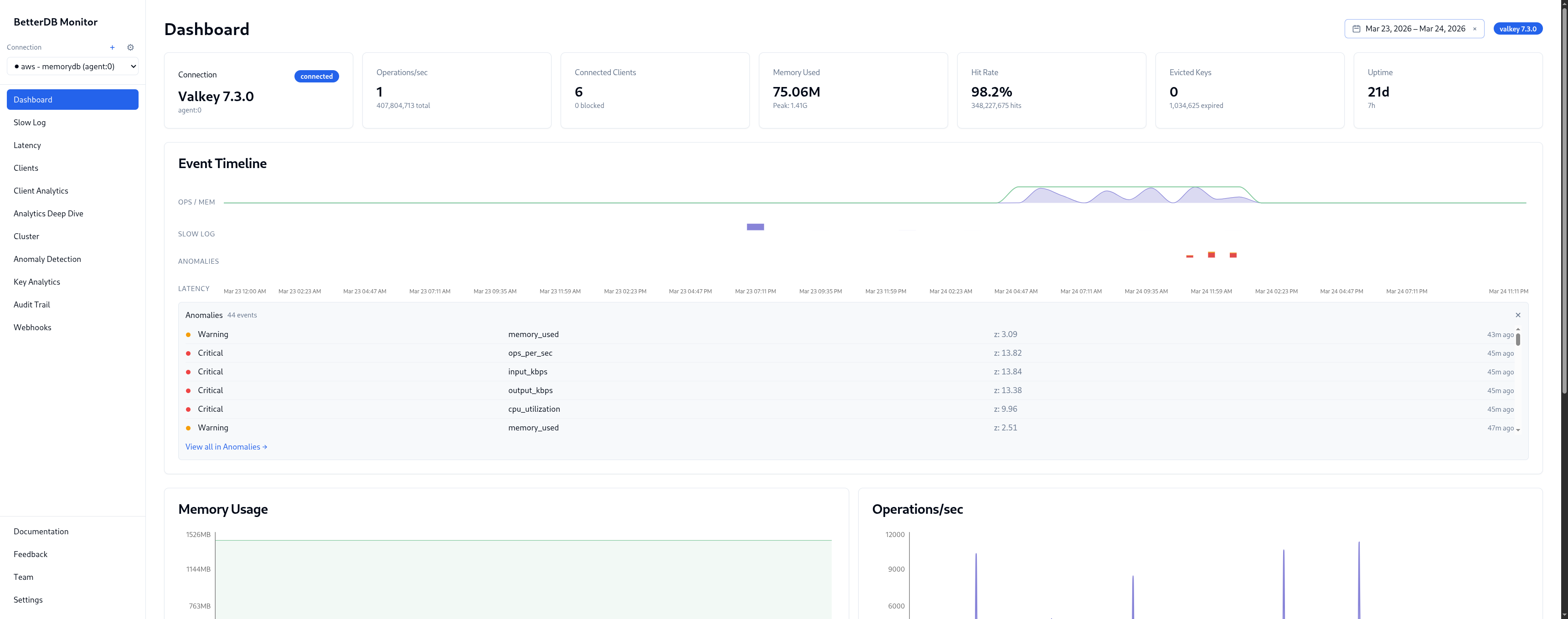Screen dimensions: 1568x619
Task: Open the aws - memorydb connection dropdown
Action: click(72, 66)
